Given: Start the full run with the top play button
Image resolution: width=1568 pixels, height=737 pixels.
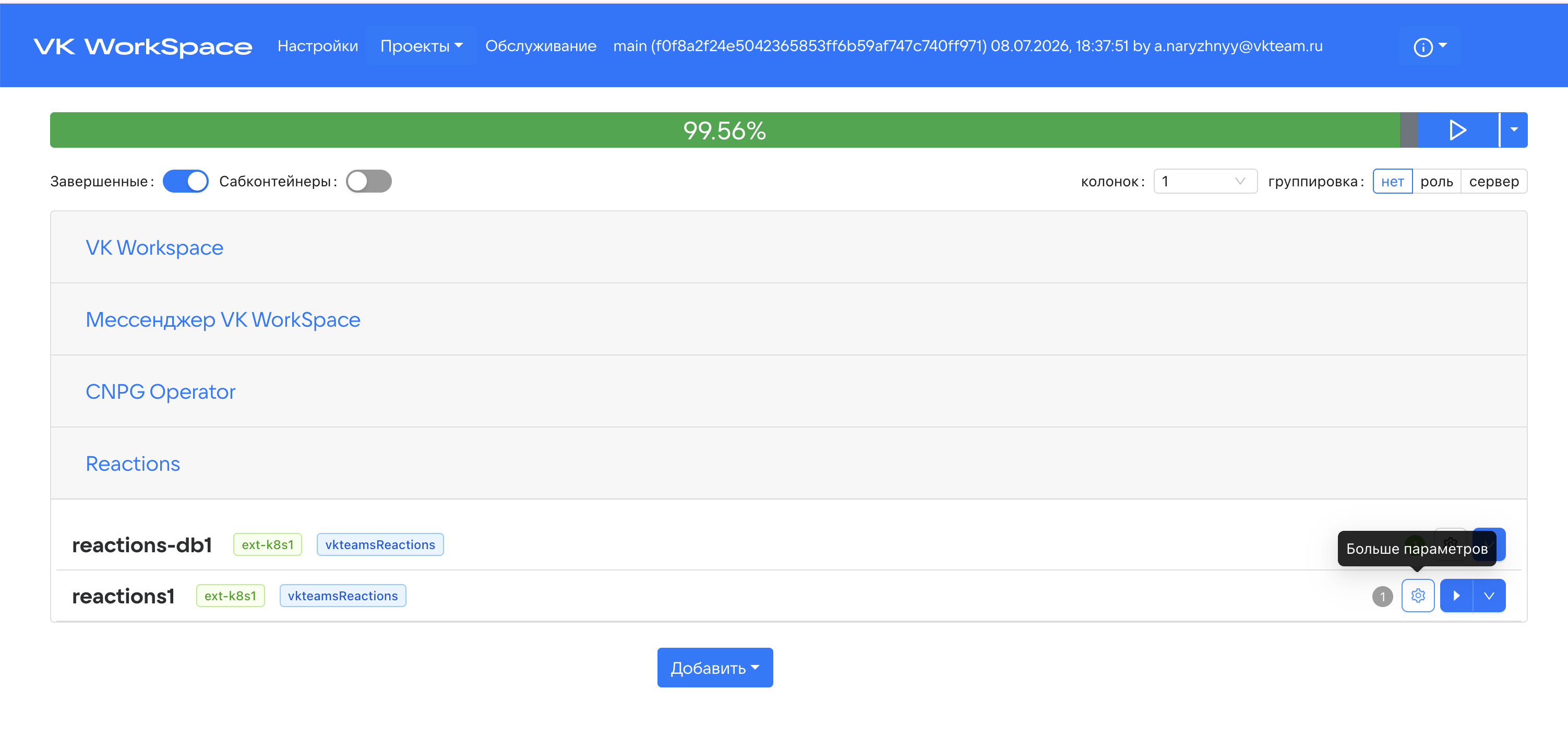Looking at the screenshot, I should pos(1458,130).
